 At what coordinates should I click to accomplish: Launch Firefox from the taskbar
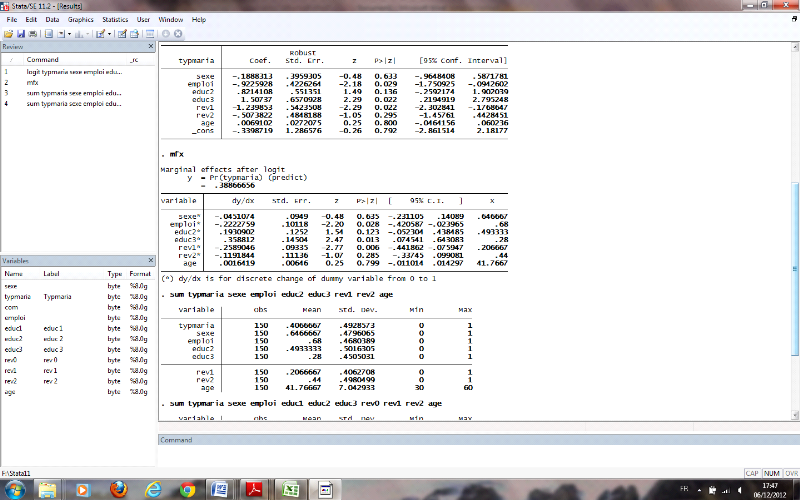pos(119,489)
